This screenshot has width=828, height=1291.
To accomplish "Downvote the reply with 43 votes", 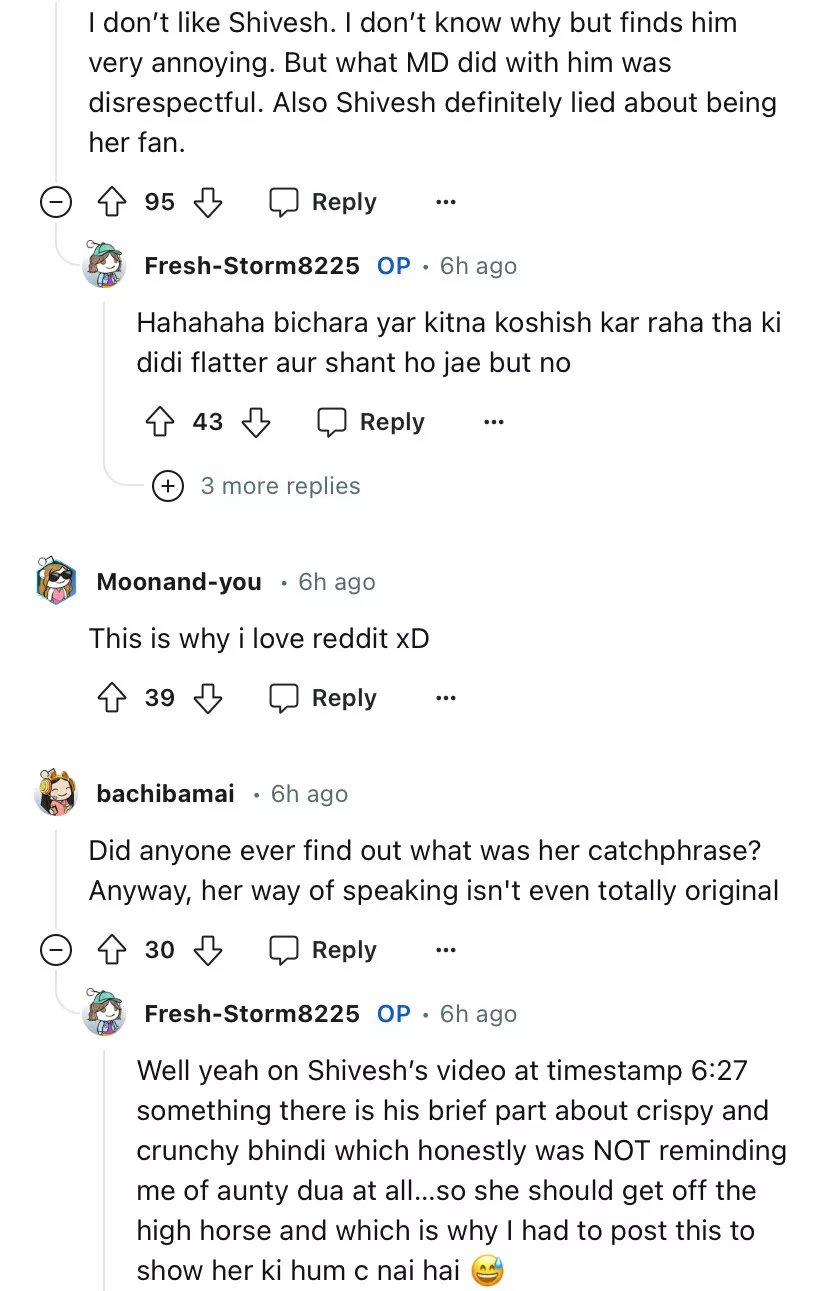I will (x=256, y=422).
